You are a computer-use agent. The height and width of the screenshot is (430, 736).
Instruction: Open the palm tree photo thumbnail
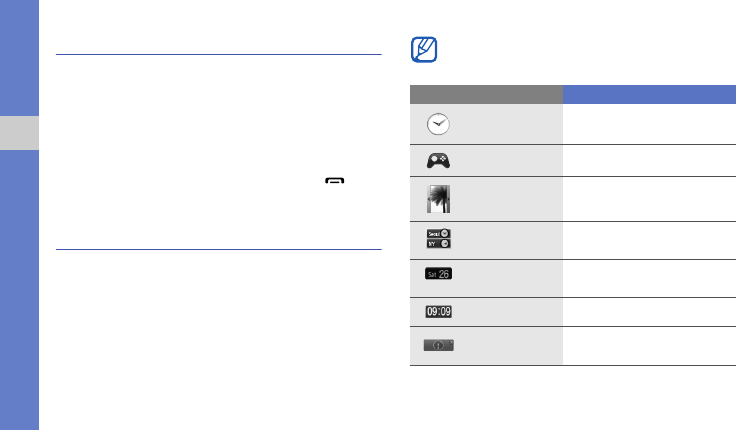coord(438,198)
